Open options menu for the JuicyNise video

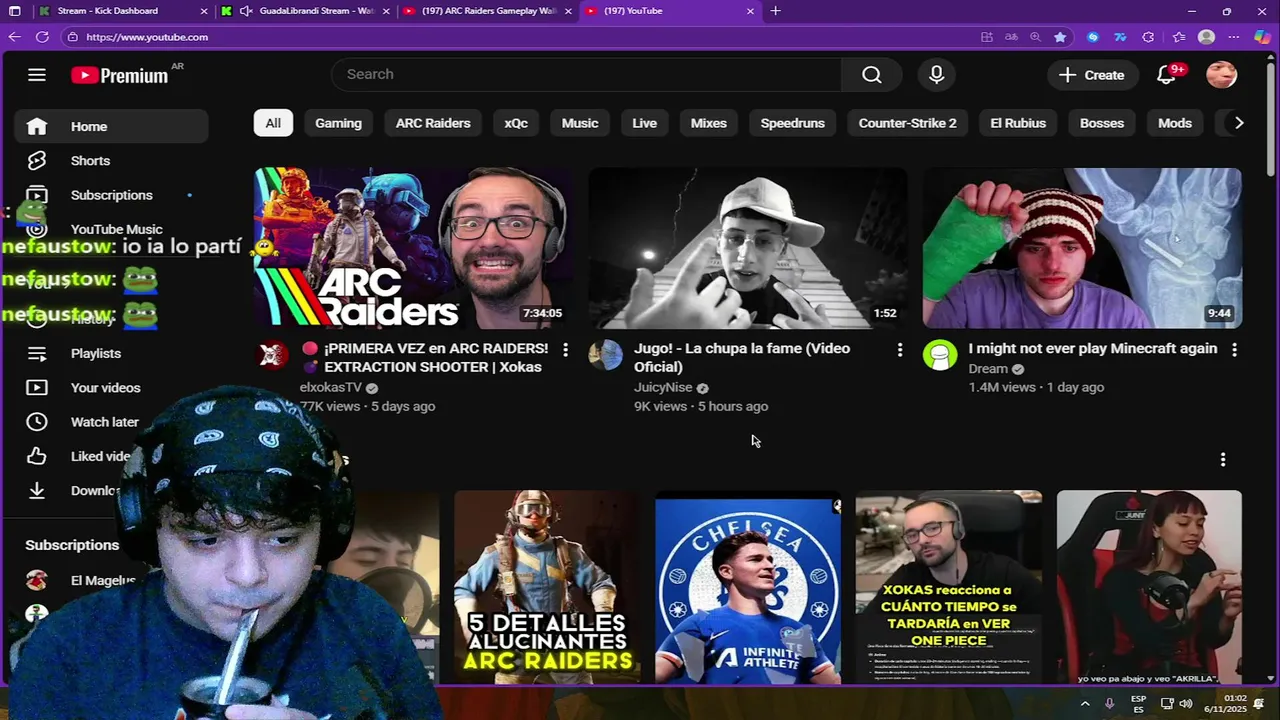pyautogui.click(x=900, y=350)
